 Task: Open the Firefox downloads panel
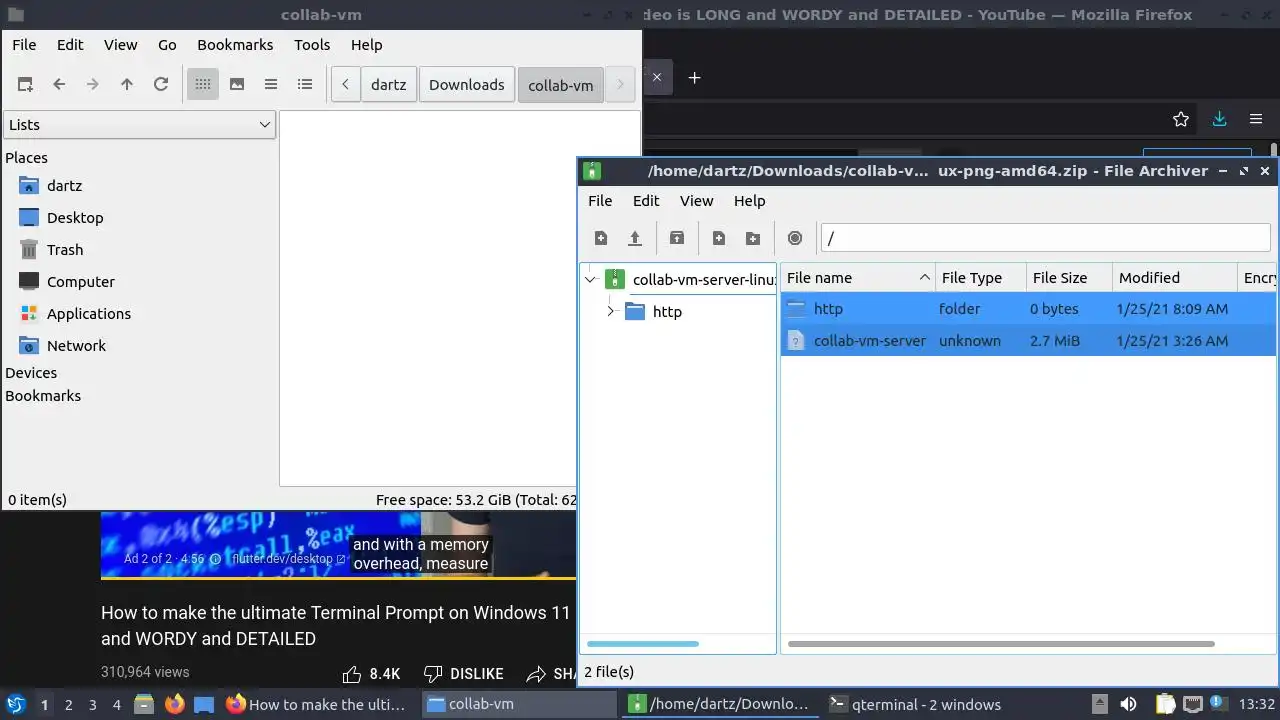click(1219, 119)
